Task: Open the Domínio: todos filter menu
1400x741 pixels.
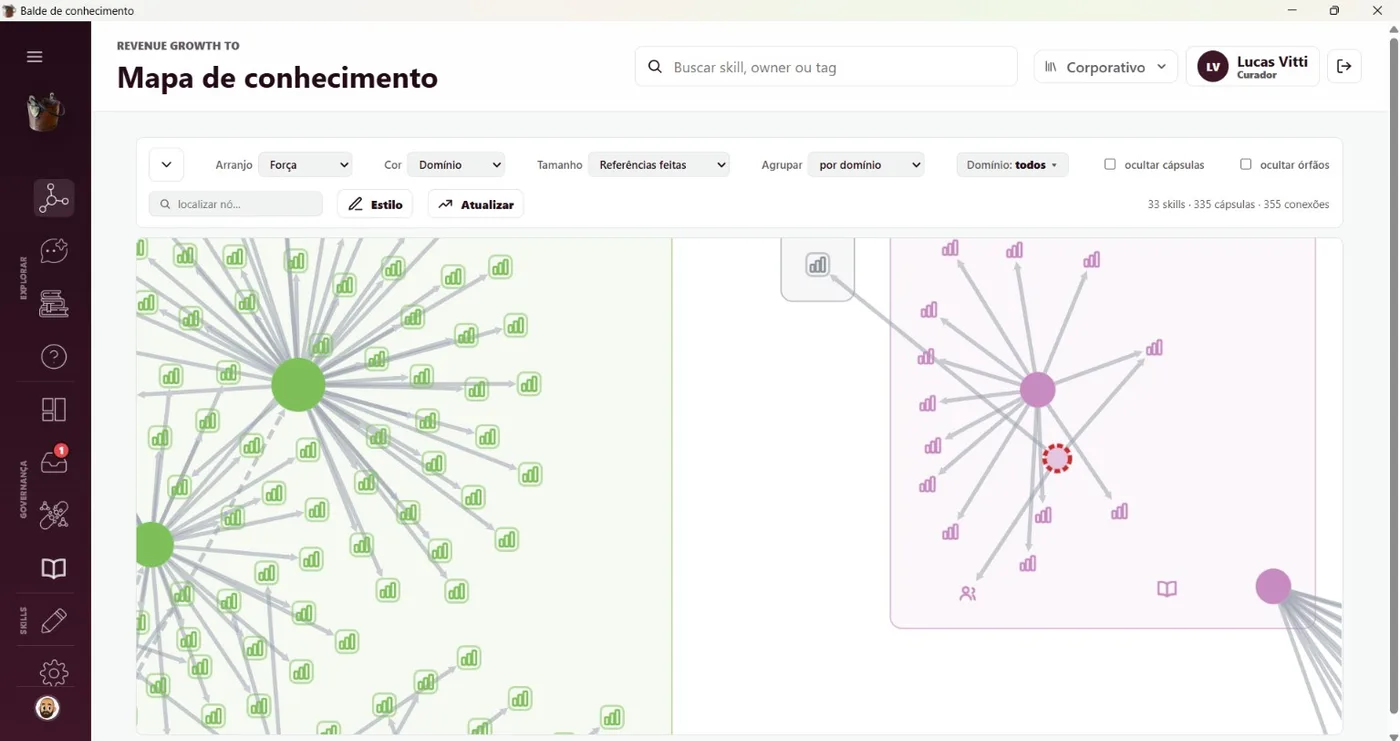Action: [x=1012, y=165]
